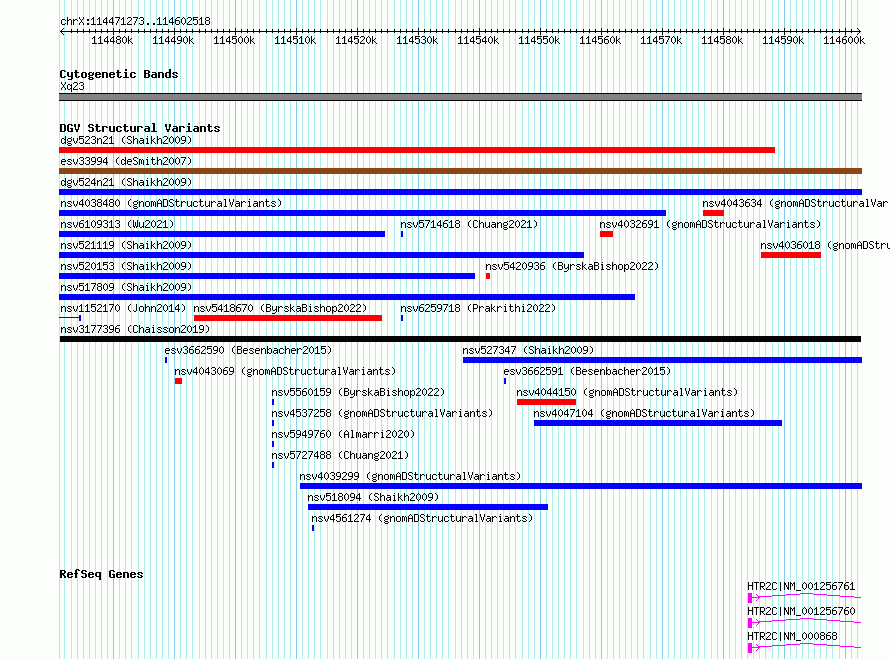Open esv3662590 (Besenbacher2015) label
This screenshot has width=890, height=659.
point(248,350)
